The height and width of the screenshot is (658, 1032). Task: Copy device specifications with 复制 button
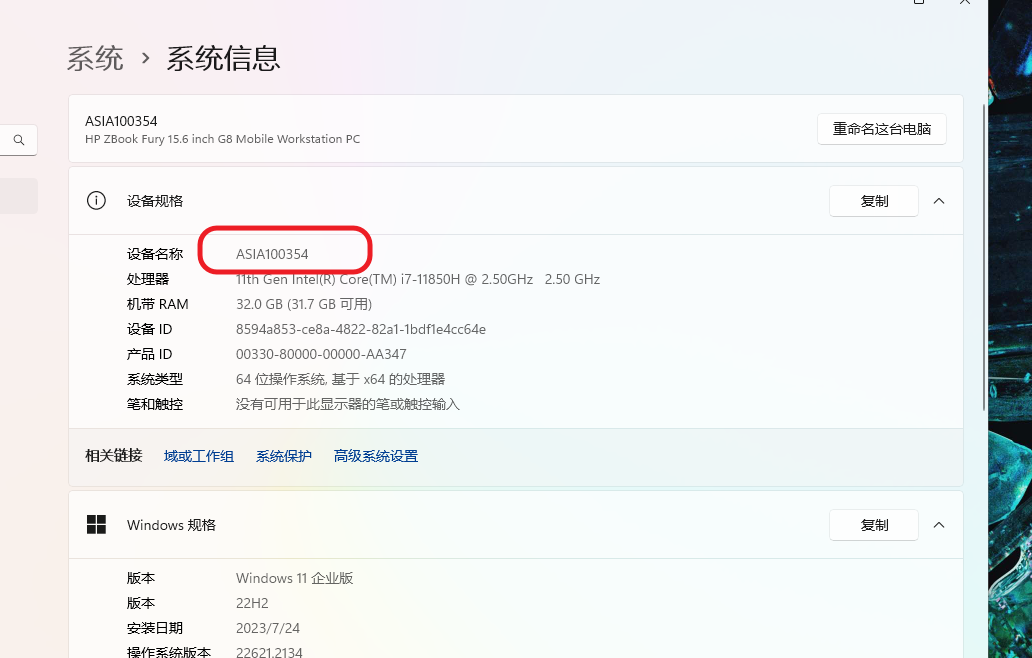tap(874, 201)
